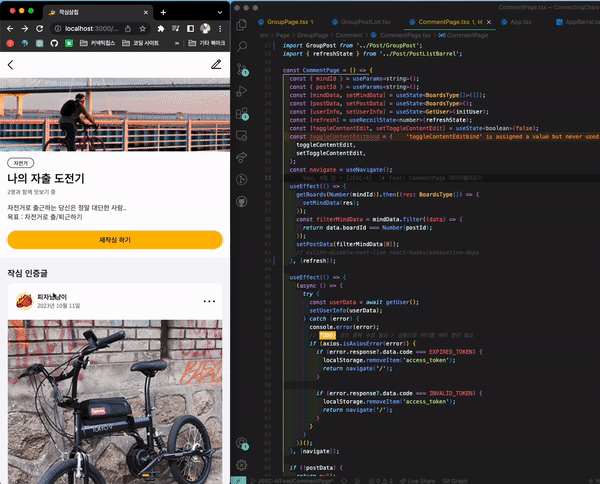Open the red circular bookmark icon
The height and width of the screenshot is (484, 600).
click(10, 43)
